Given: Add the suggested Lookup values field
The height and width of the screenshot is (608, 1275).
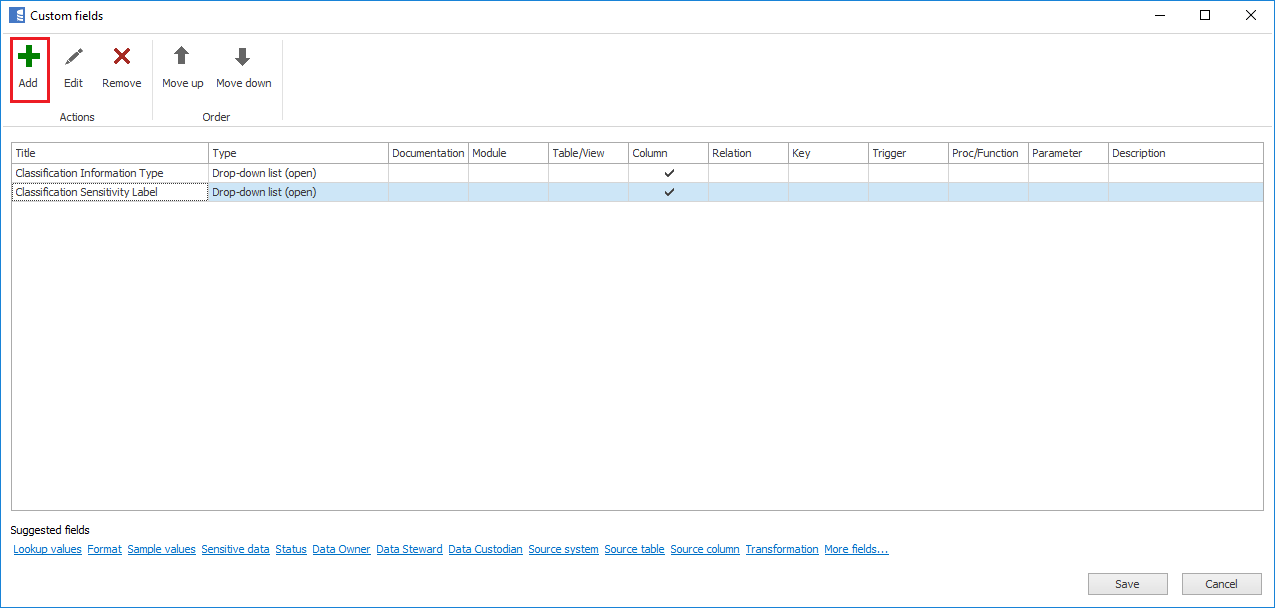Looking at the screenshot, I should (47, 549).
